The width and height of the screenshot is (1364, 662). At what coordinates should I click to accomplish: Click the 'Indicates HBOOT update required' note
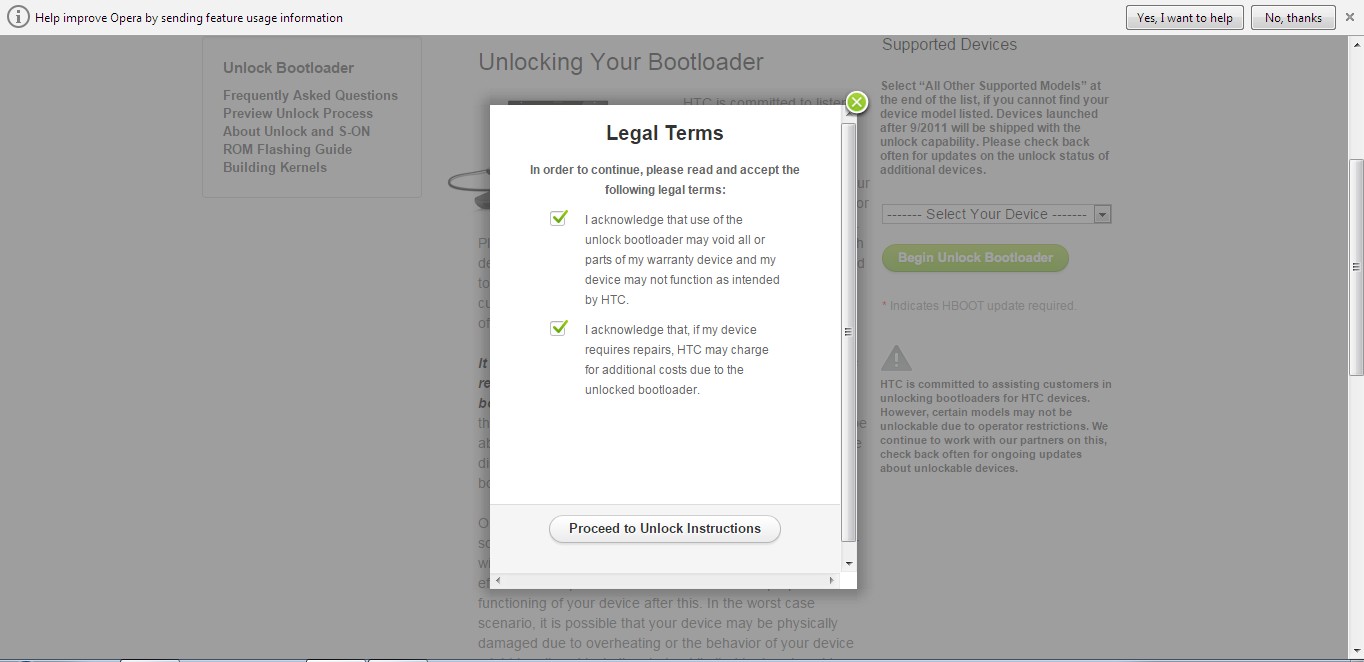tap(979, 306)
